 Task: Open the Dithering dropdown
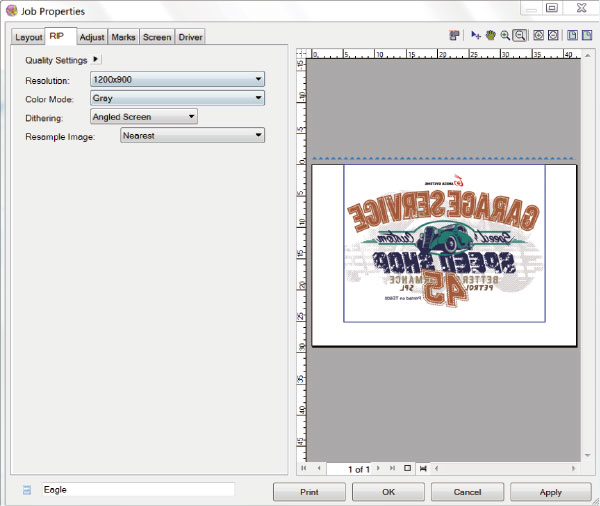pyautogui.click(x=143, y=117)
